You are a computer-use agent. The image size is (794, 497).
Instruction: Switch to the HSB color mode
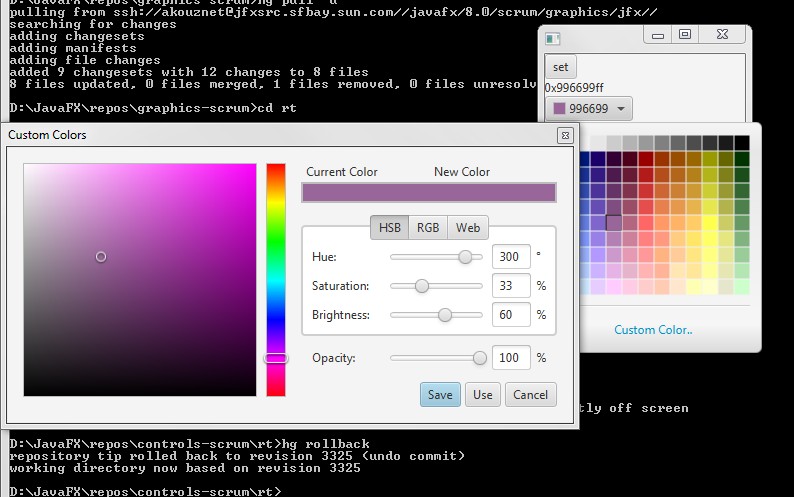tap(389, 228)
